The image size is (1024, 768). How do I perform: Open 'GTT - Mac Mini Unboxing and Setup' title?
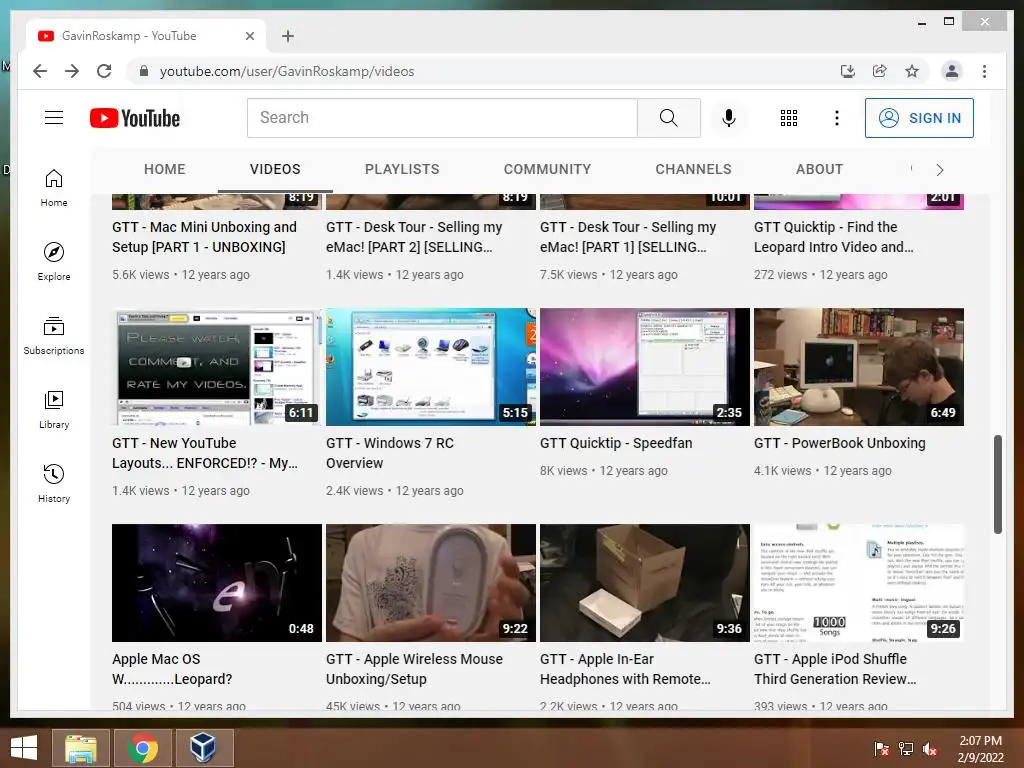pos(204,237)
